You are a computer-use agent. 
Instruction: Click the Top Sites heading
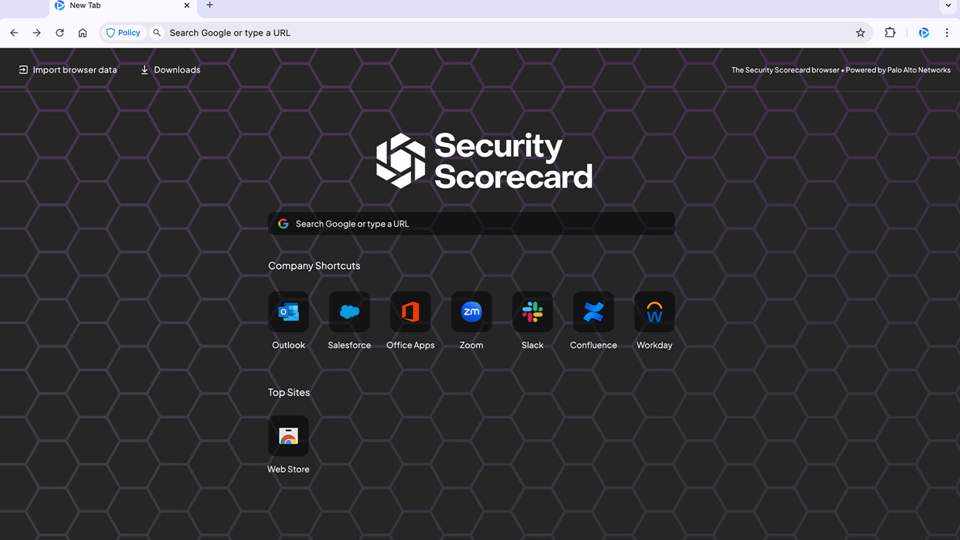click(289, 392)
